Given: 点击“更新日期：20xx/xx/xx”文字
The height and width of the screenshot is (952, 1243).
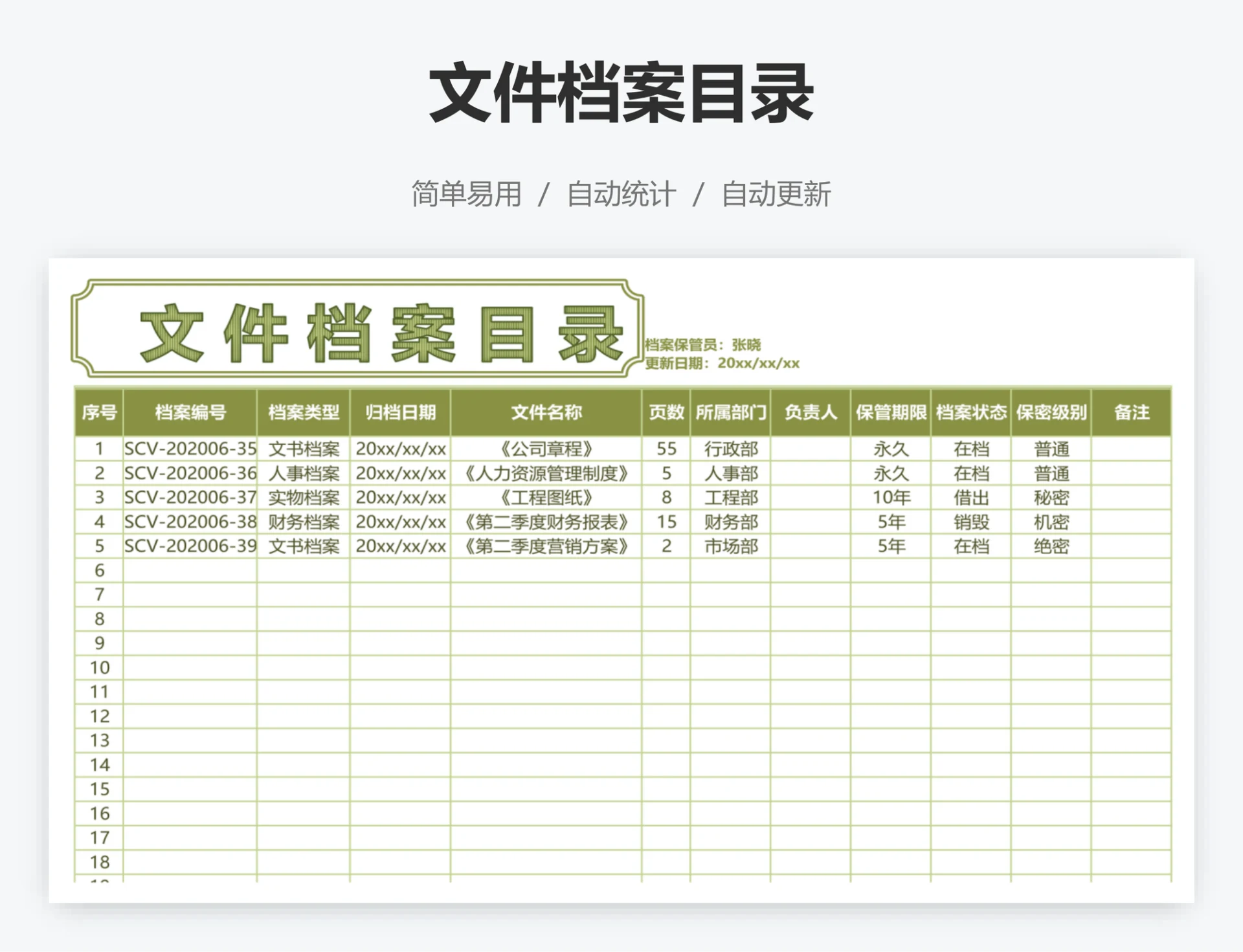Looking at the screenshot, I should (722, 362).
